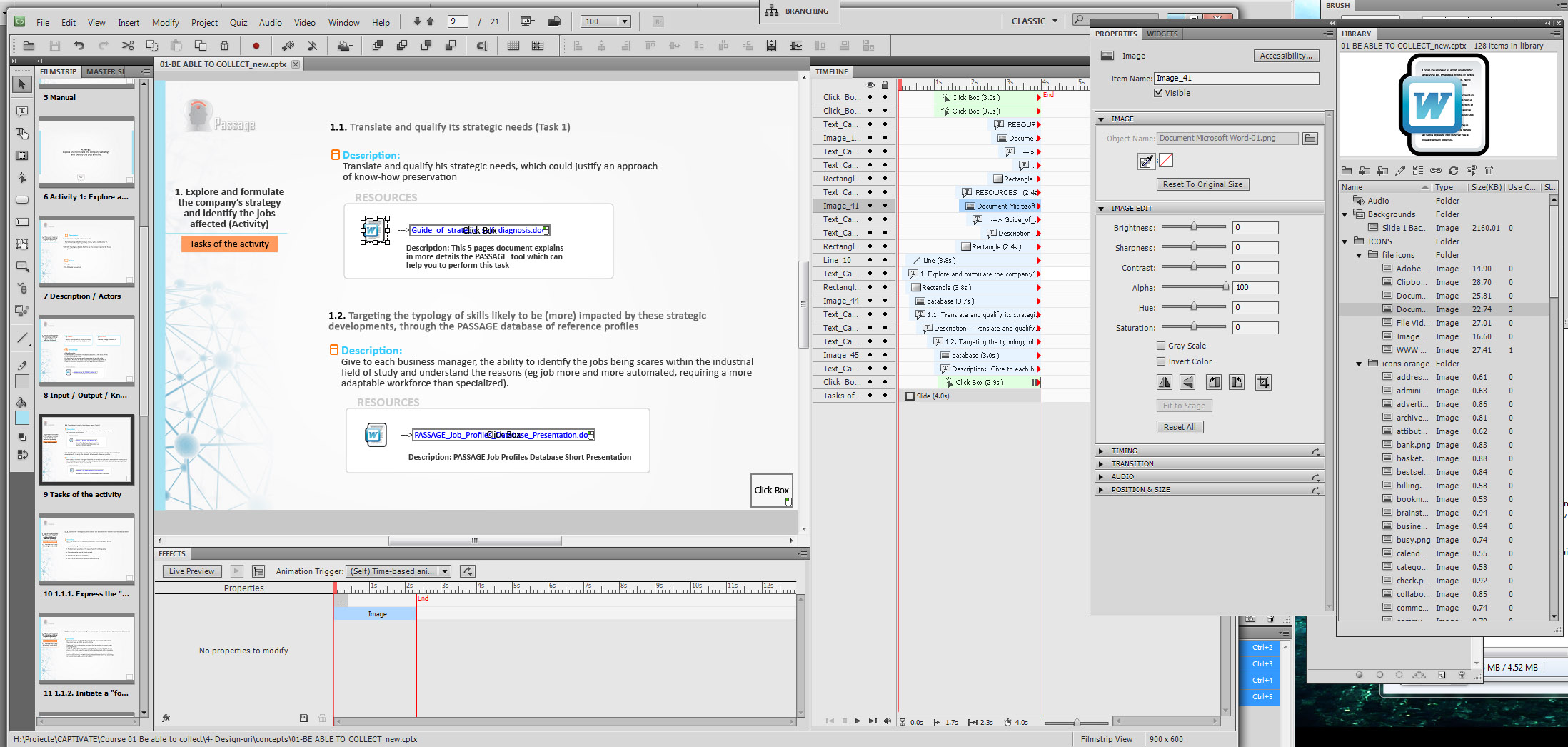Uncheck the Visible checkbox
This screenshot has height=747, width=1568.
[x=1159, y=93]
